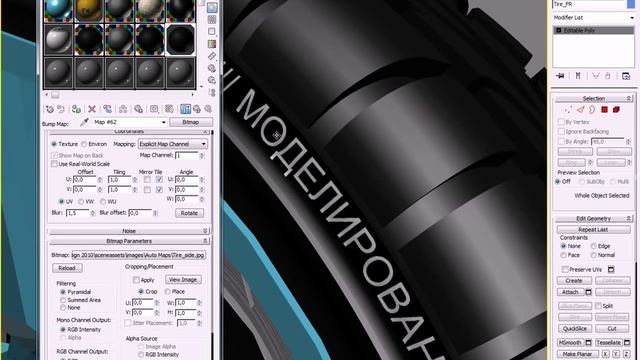Screen dimensions: 640x360
Task: Enable the Apply cropping checkbox
Action: (x=136, y=280)
